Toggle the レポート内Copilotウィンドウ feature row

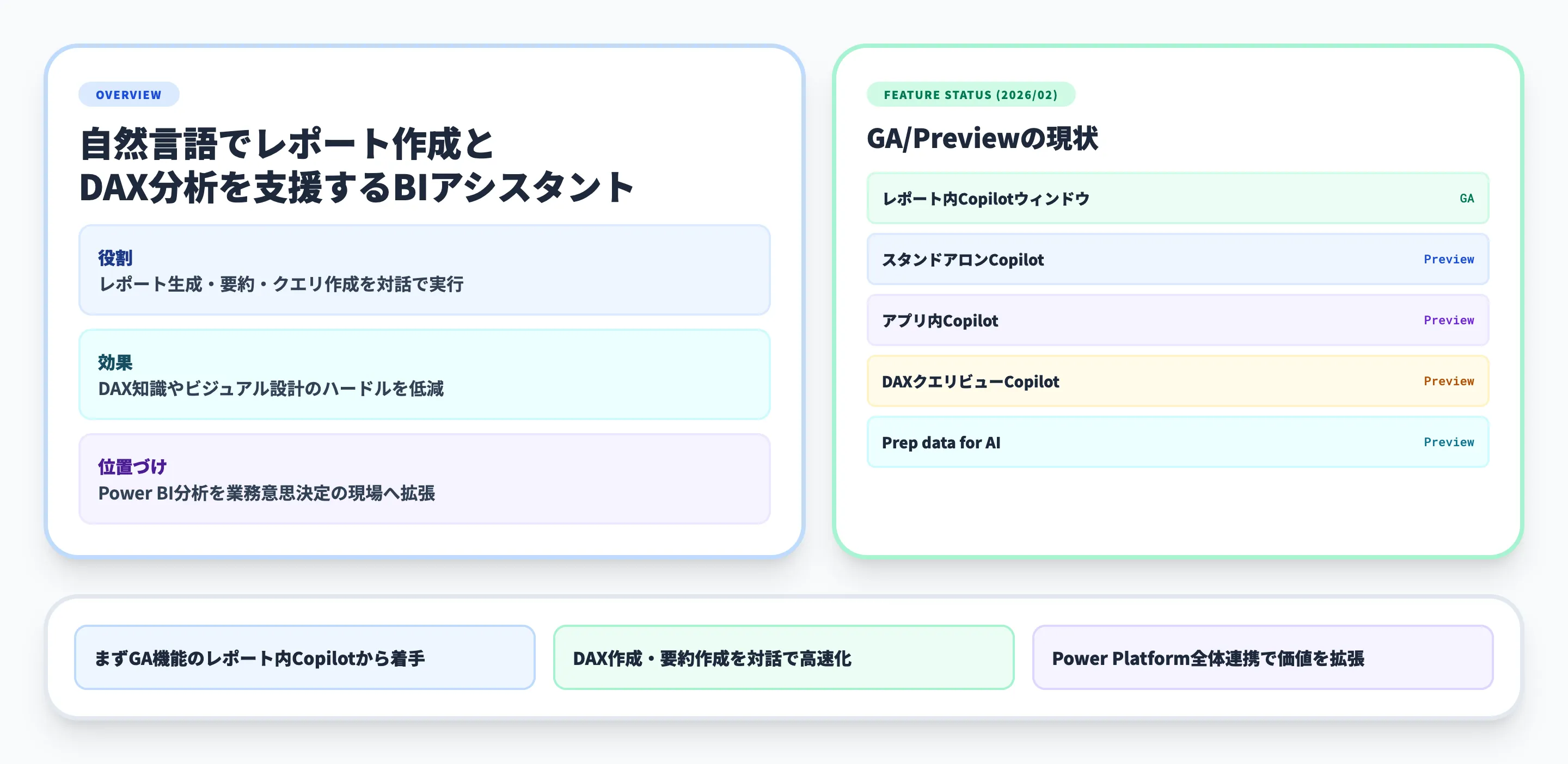point(1177,198)
